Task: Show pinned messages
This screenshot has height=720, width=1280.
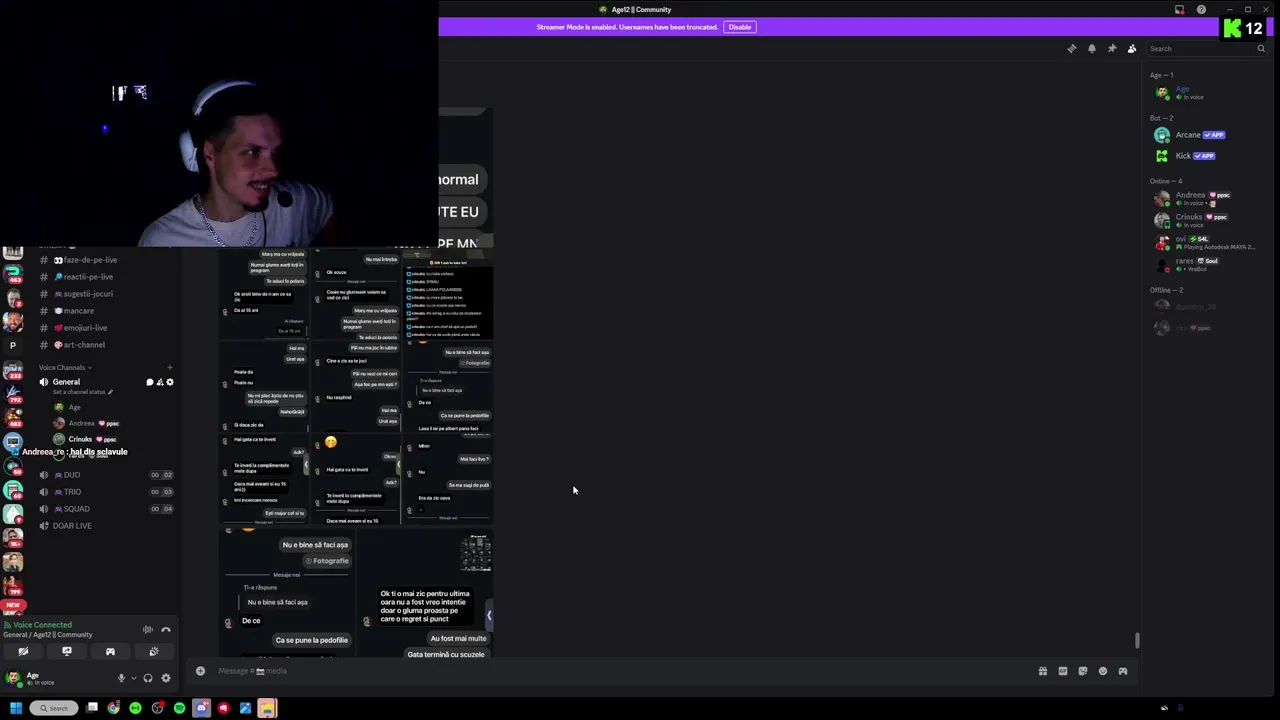Action: pyautogui.click(x=1112, y=48)
